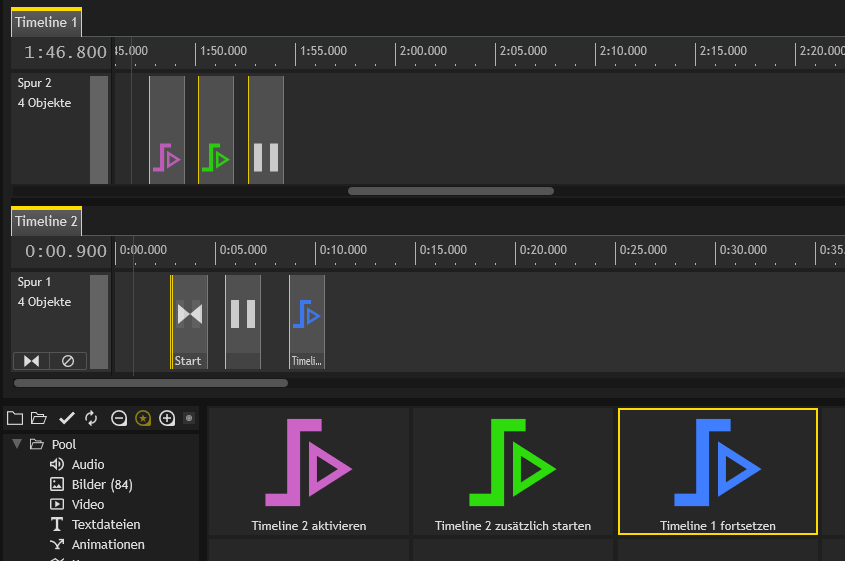Screen dimensions: 845x561
Task: Toggle the yellow star filter icon
Action: (143, 418)
